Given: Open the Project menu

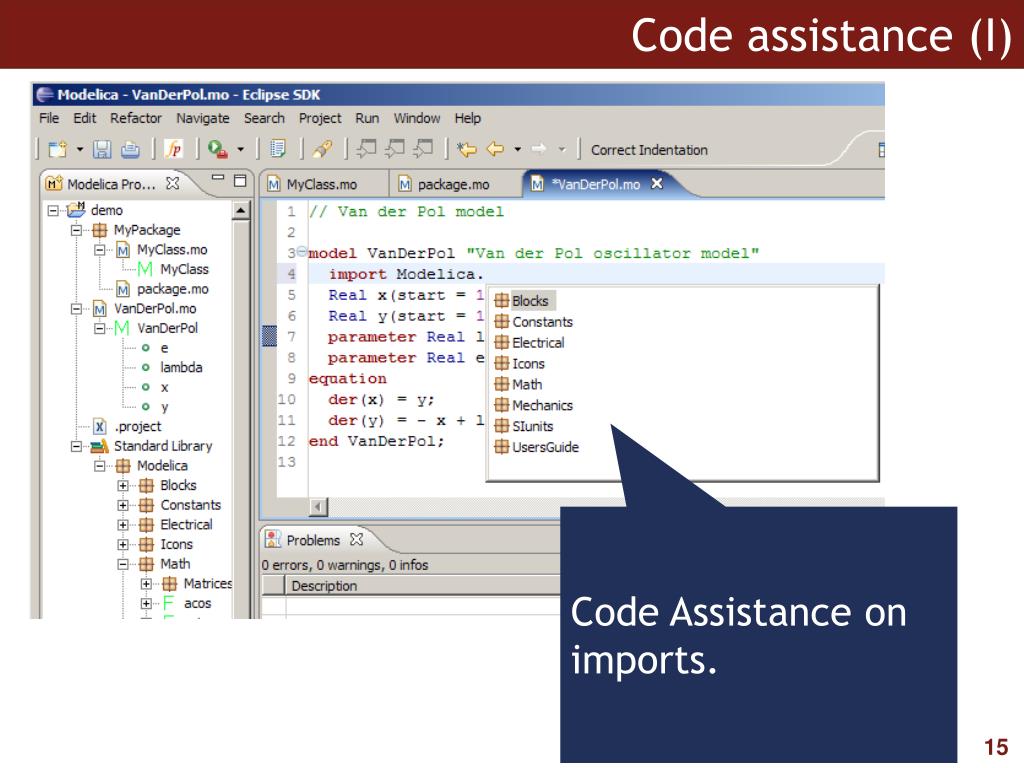Looking at the screenshot, I should 320,118.
